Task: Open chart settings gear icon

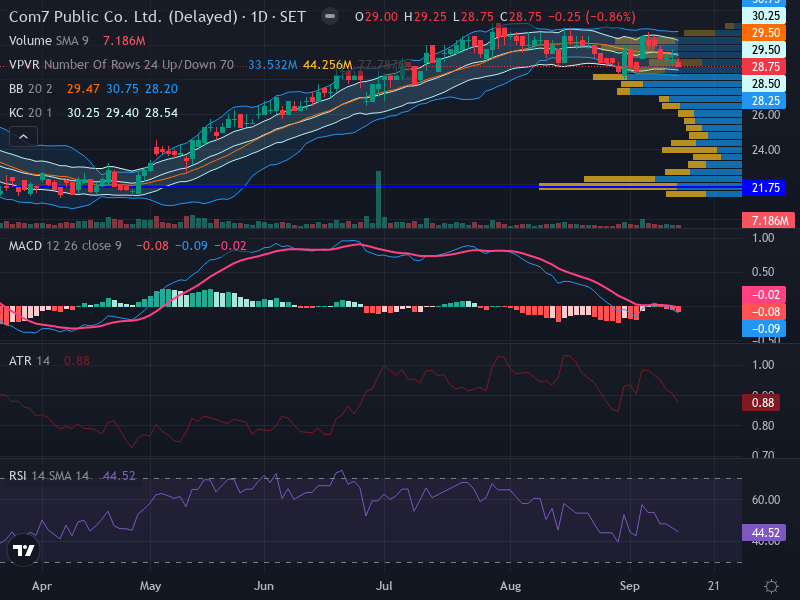Action: [x=771, y=586]
